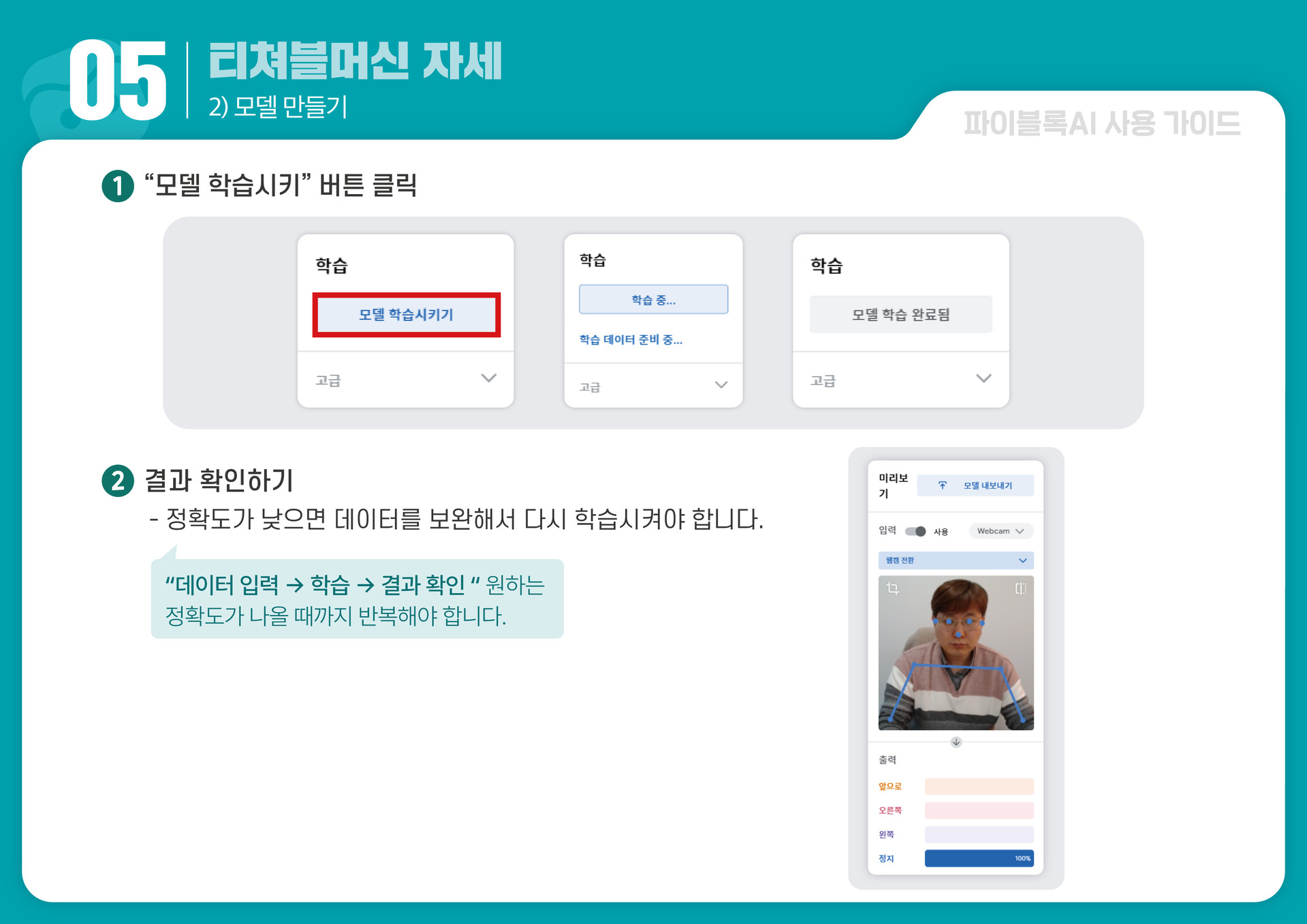Expand 고급 in the 학습 완료됨 card

coord(900,379)
